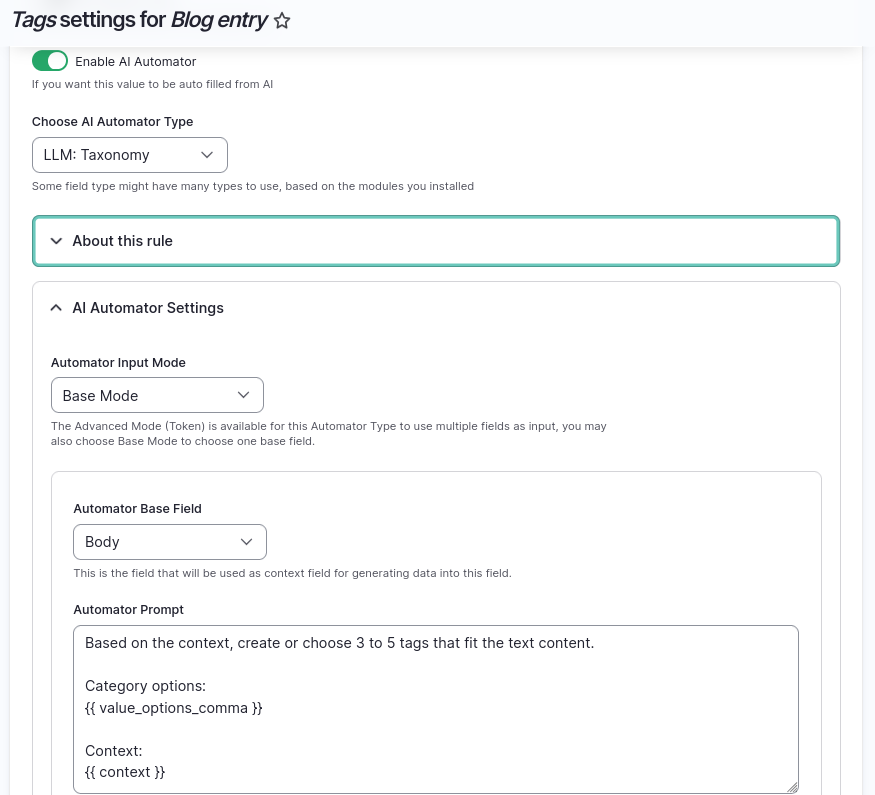This screenshot has height=795, width=875.
Task: Add page to shortcuts with star icon
Action: [282, 21]
